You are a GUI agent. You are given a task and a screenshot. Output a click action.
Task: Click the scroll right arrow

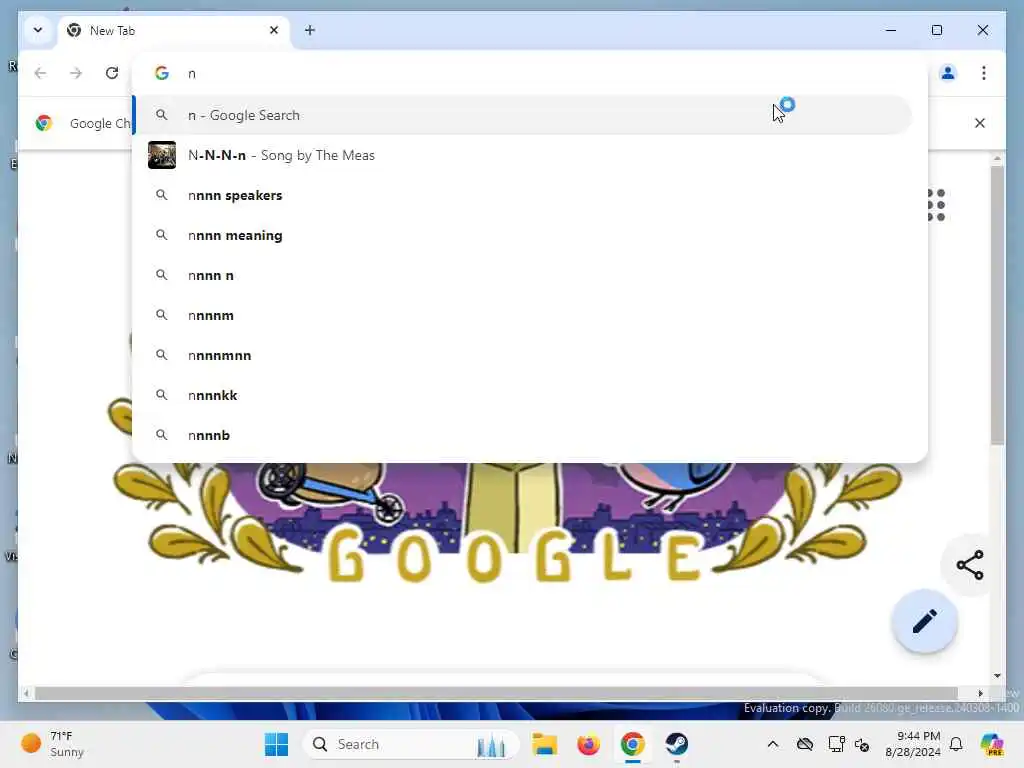(980, 693)
